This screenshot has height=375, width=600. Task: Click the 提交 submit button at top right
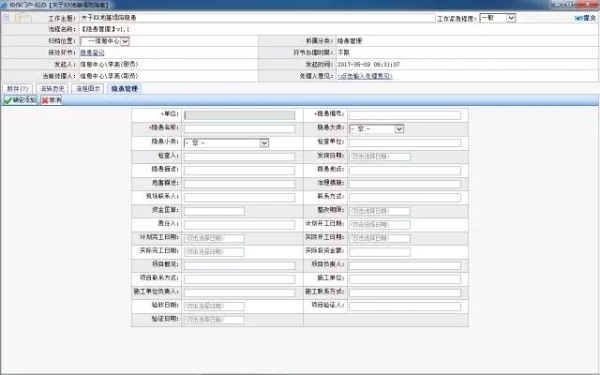click(x=585, y=18)
